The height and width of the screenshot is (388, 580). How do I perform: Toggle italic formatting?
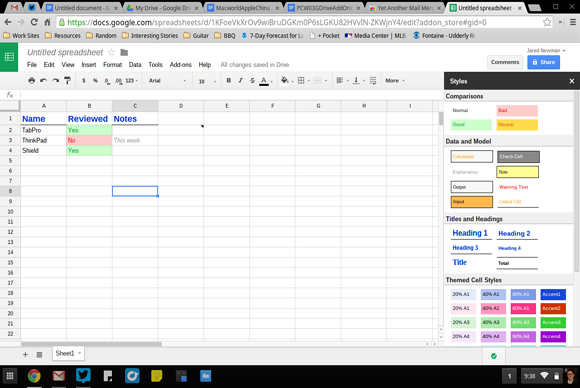(x=240, y=80)
